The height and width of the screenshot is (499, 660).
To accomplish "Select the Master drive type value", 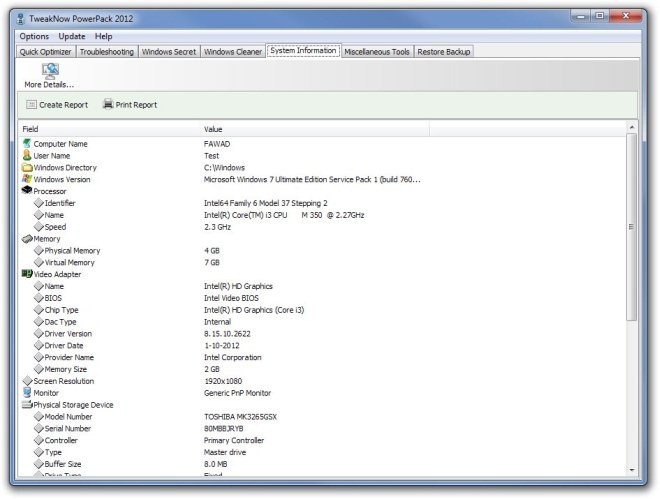I will click(x=225, y=452).
